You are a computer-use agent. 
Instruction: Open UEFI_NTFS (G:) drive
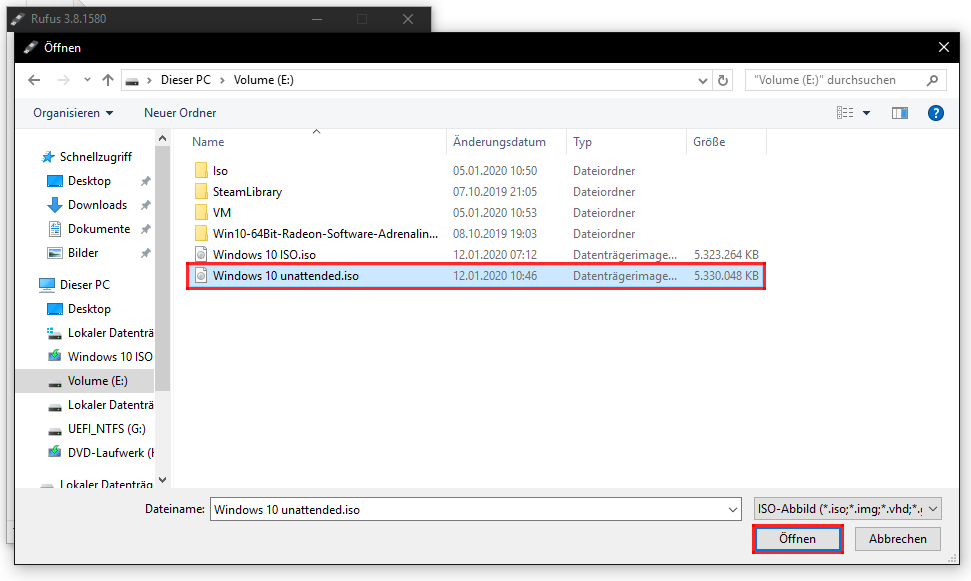pos(107,429)
